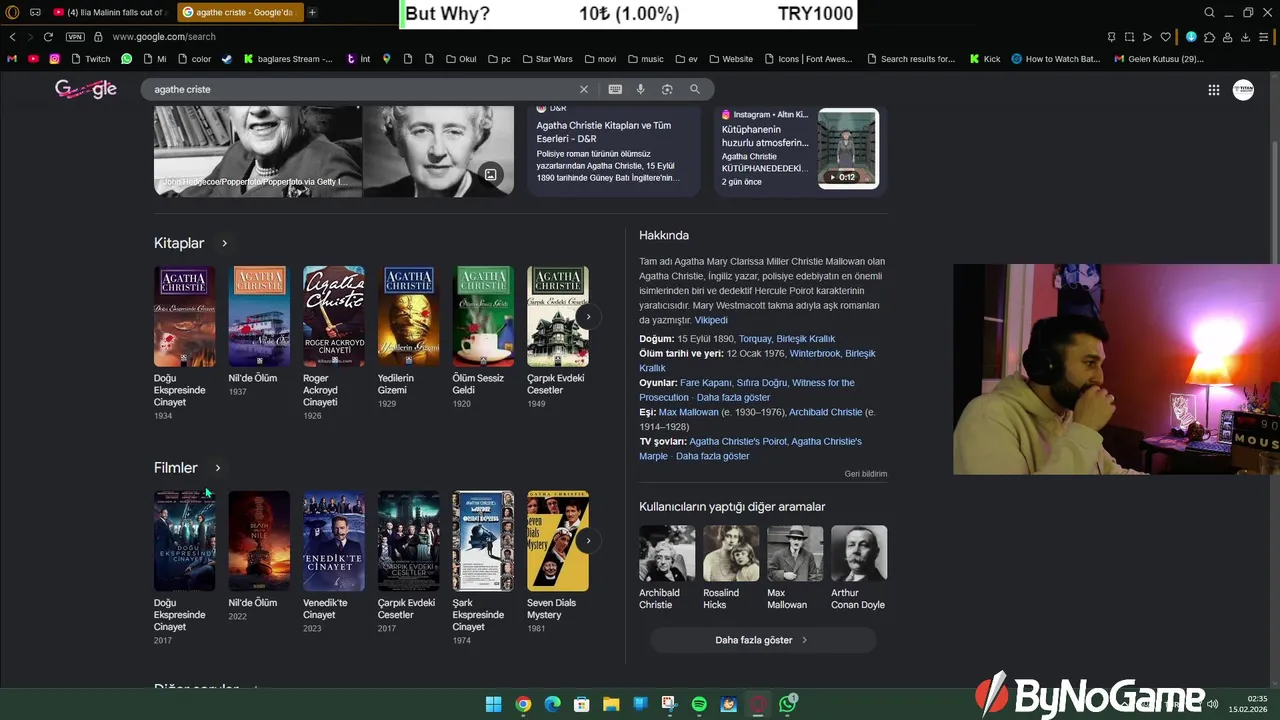Viewport: 1280px width, 720px height.
Task: Expand TV şovları with Daha fazla göster
Action: click(712, 456)
